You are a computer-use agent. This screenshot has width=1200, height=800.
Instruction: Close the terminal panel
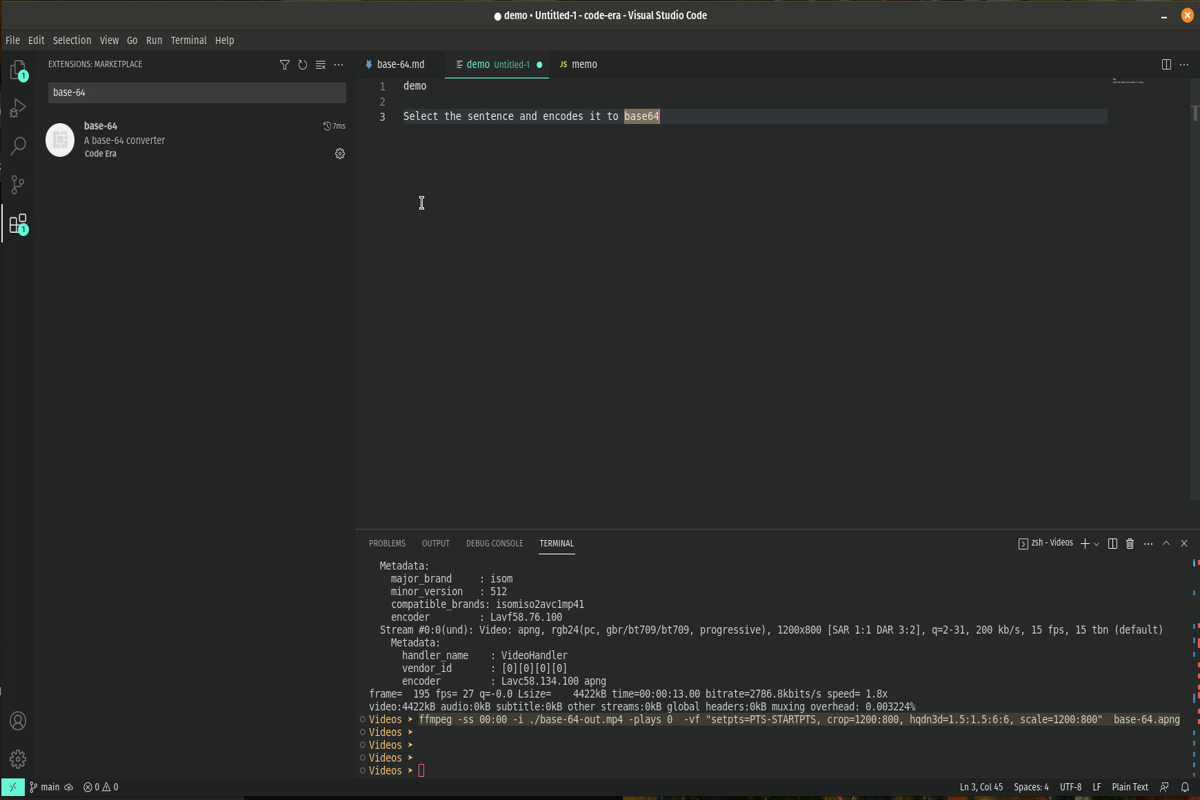click(1184, 544)
